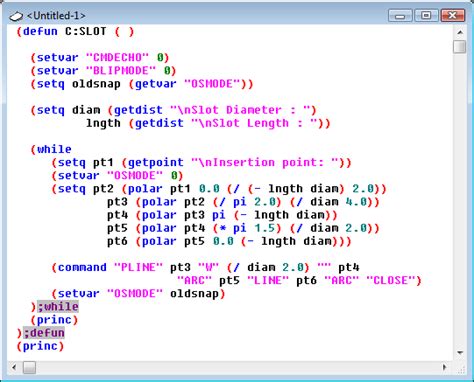Maximize the Untitled-1 editor window
The height and width of the screenshot is (382, 474).
point(426,16)
